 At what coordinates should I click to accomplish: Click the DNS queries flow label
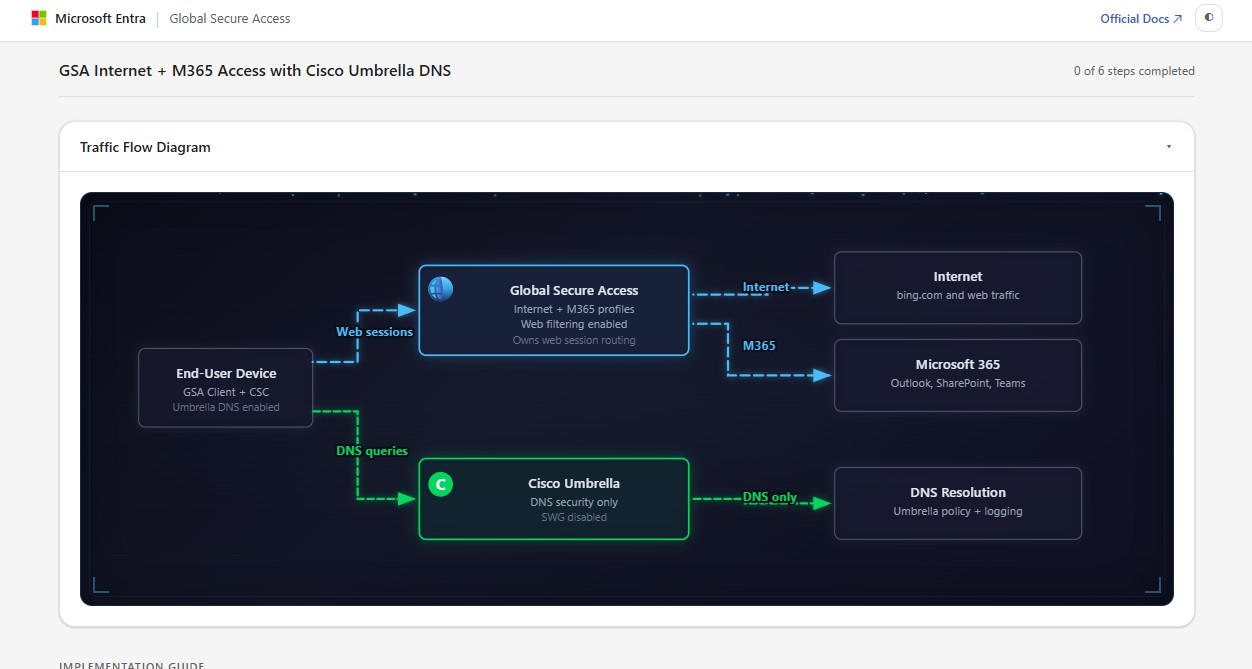(x=372, y=451)
